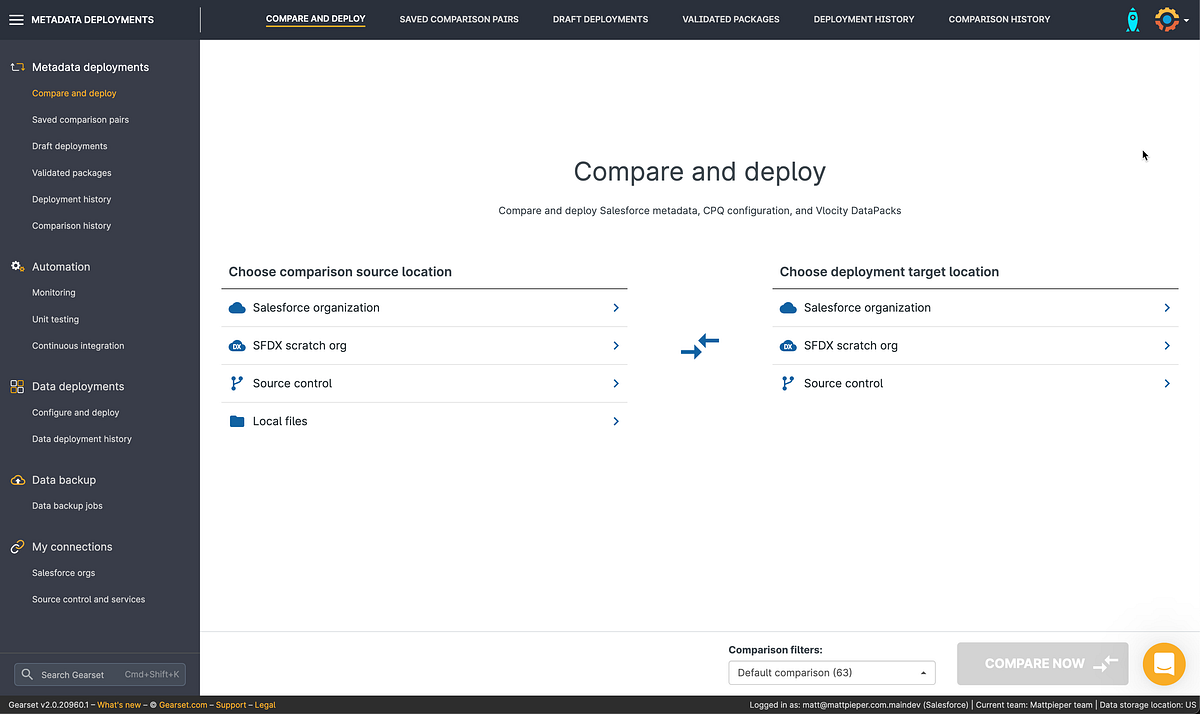Click the Local files folder icon
Viewport: 1200px width, 714px height.
[x=237, y=421]
